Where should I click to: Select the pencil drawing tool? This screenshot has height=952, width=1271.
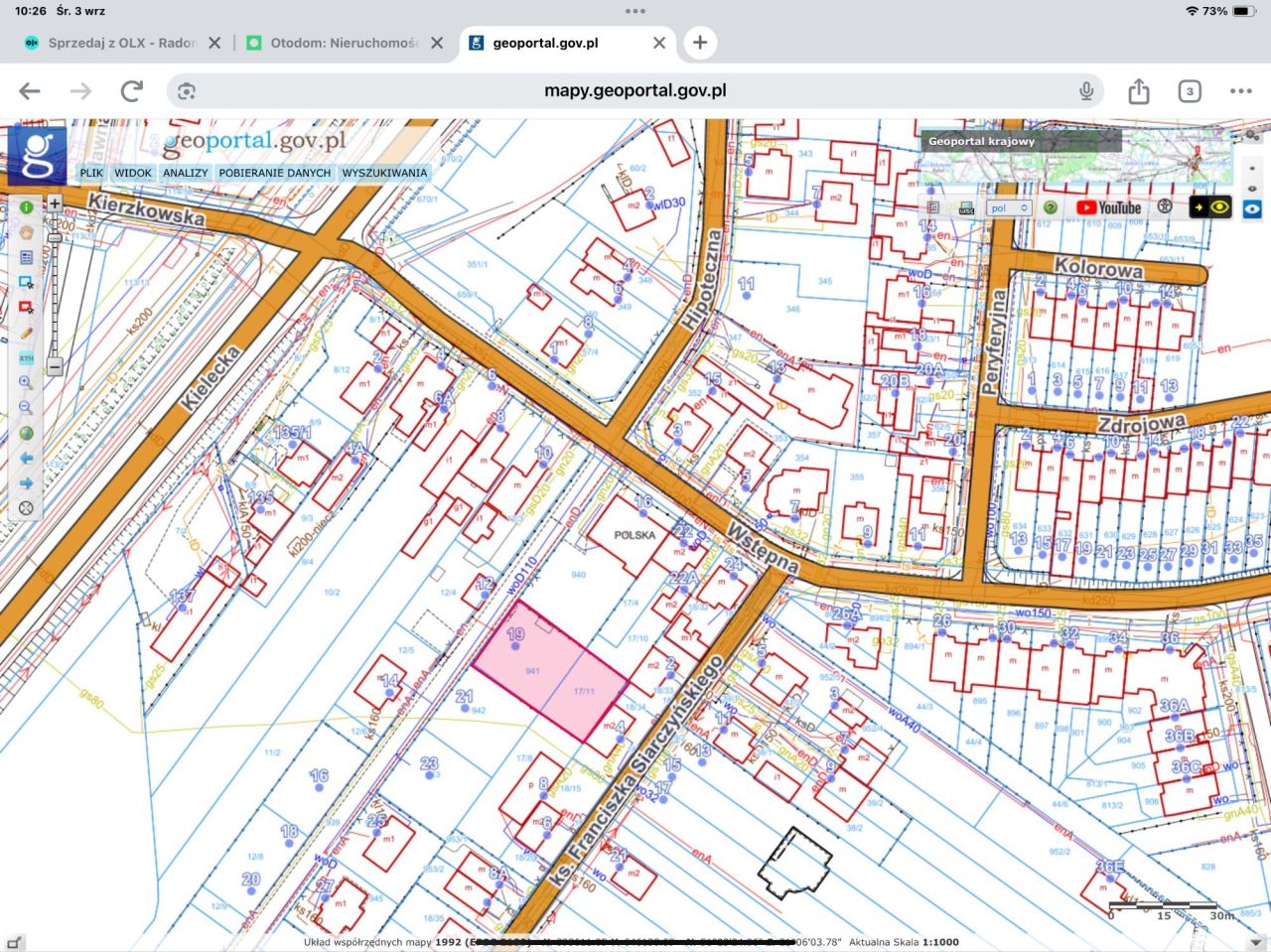pyautogui.click(x=27, y=333)
